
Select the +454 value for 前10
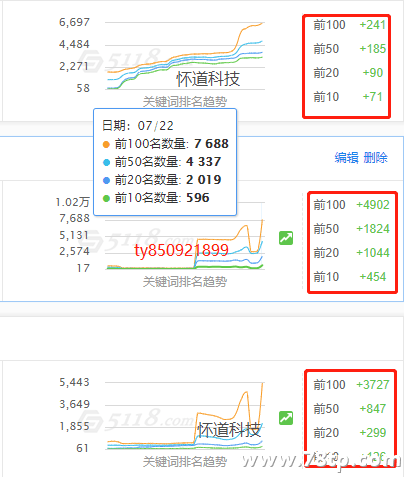click(x=373, y=277)
